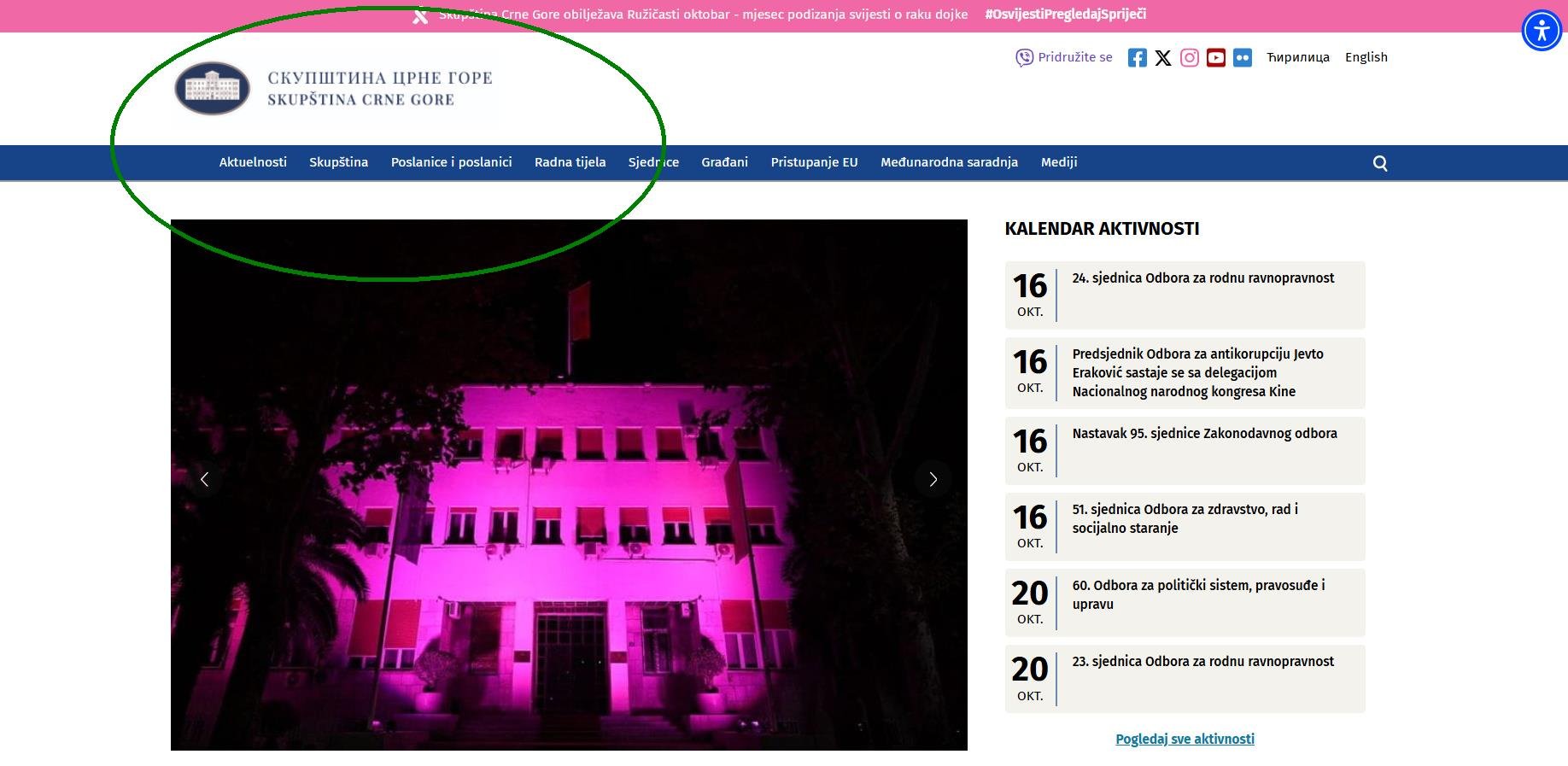Viewport: 1568px width, 766px height.
Task: Open the Pristupanje EU menu
Action: (x=814, y=162)
